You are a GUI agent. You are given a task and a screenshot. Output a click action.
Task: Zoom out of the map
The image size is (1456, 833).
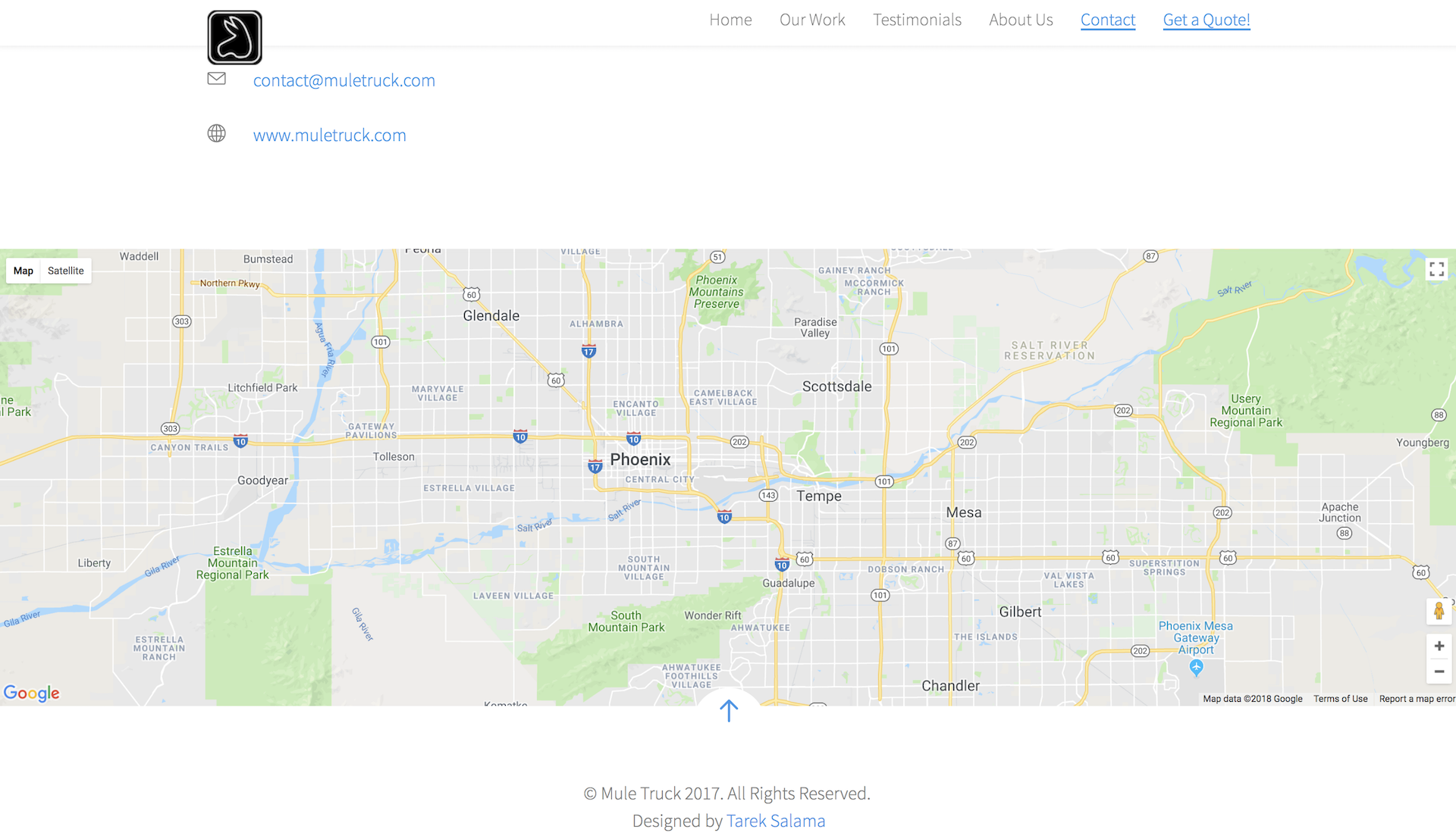pos(1439,672)
